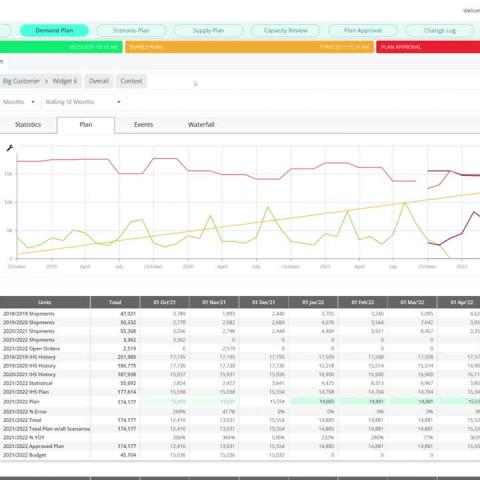Screen dimensions: 480x480
Task: Switch to the Waterfall tab
Action: [x=201, y=125]
